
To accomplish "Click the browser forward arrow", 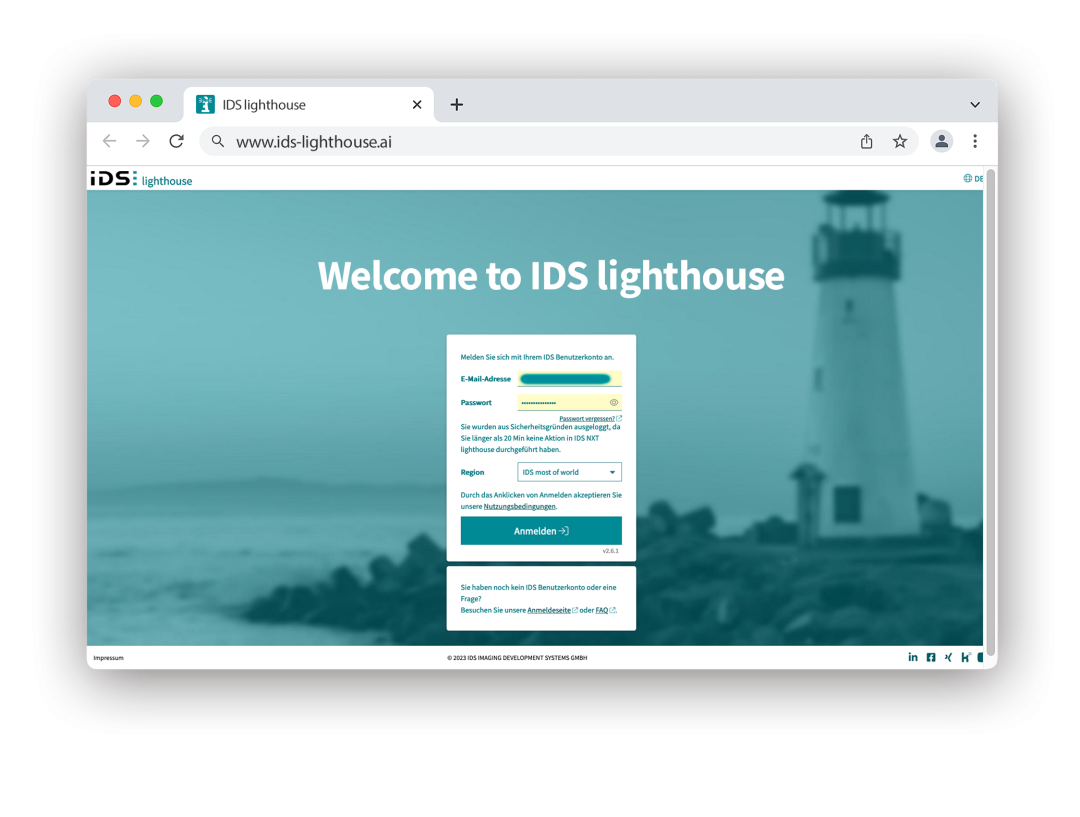I will (x=143, y=141).
